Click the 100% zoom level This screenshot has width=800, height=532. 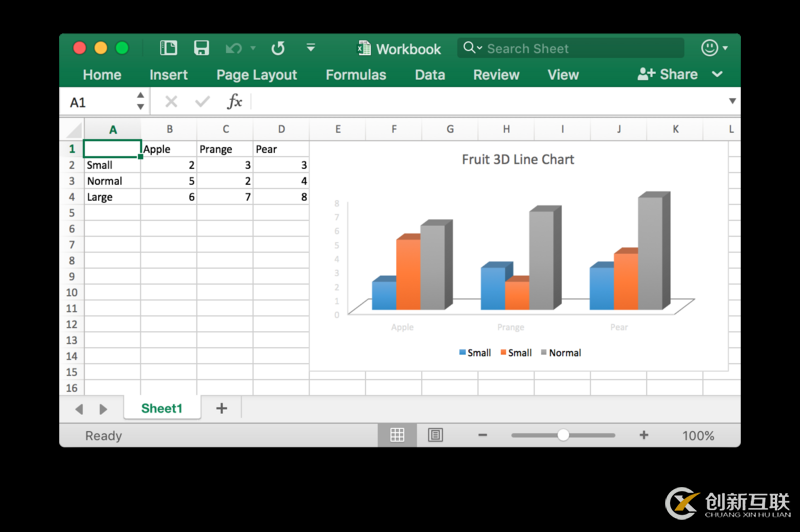(x=698, y=436)
